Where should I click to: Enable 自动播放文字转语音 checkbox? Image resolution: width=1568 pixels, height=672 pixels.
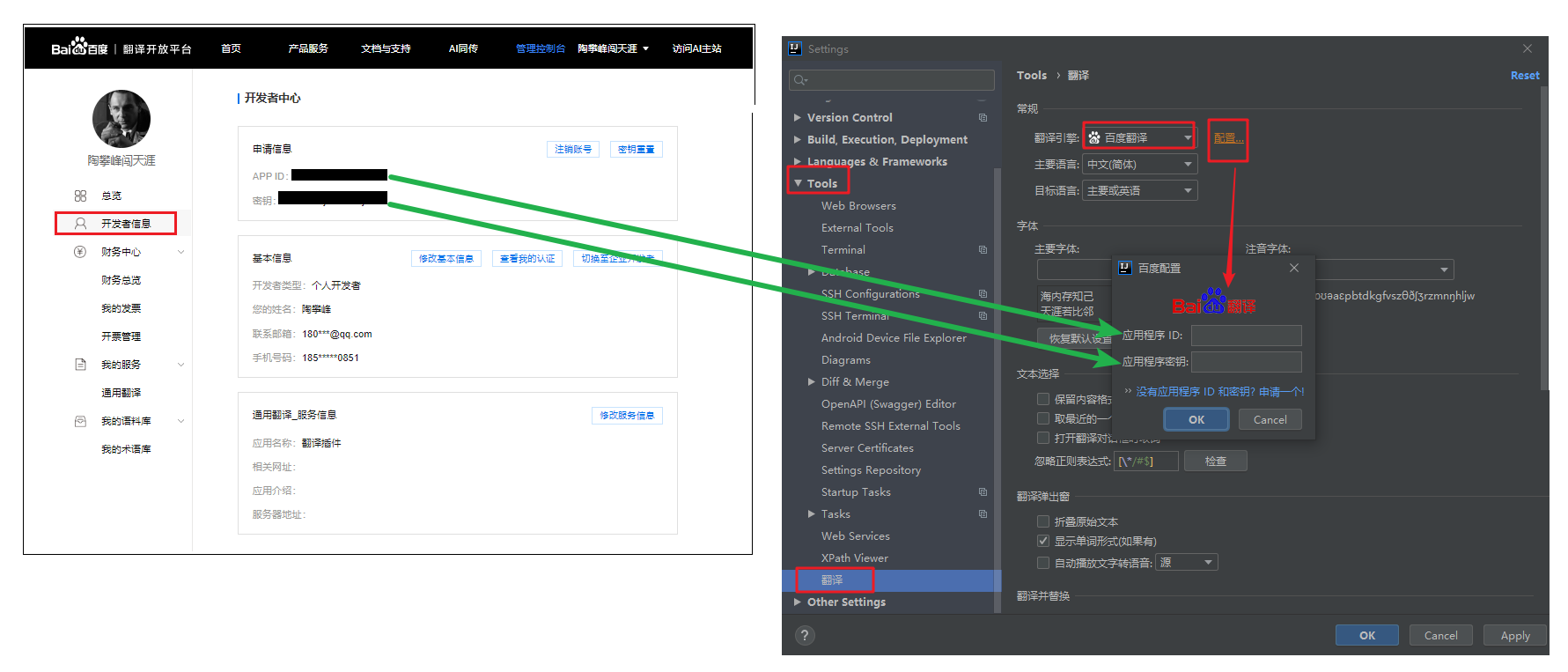point(1043,563)
